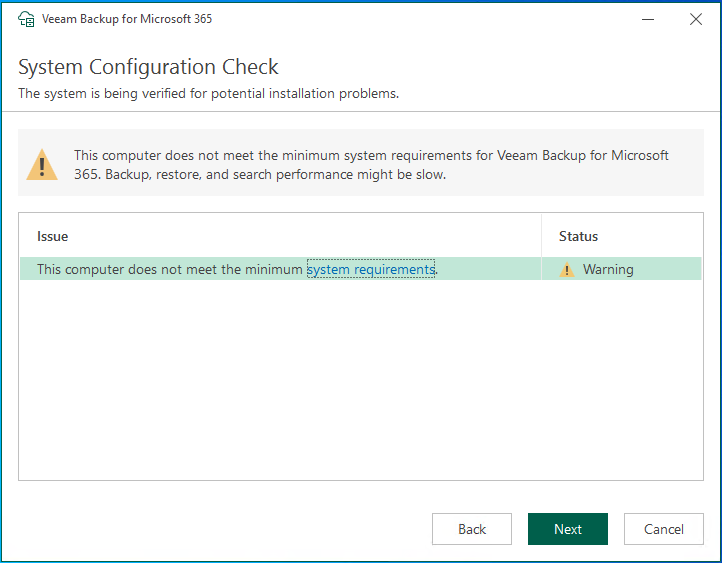
Task: Click the large warning triangle in banner
Action: coord(42,164)
